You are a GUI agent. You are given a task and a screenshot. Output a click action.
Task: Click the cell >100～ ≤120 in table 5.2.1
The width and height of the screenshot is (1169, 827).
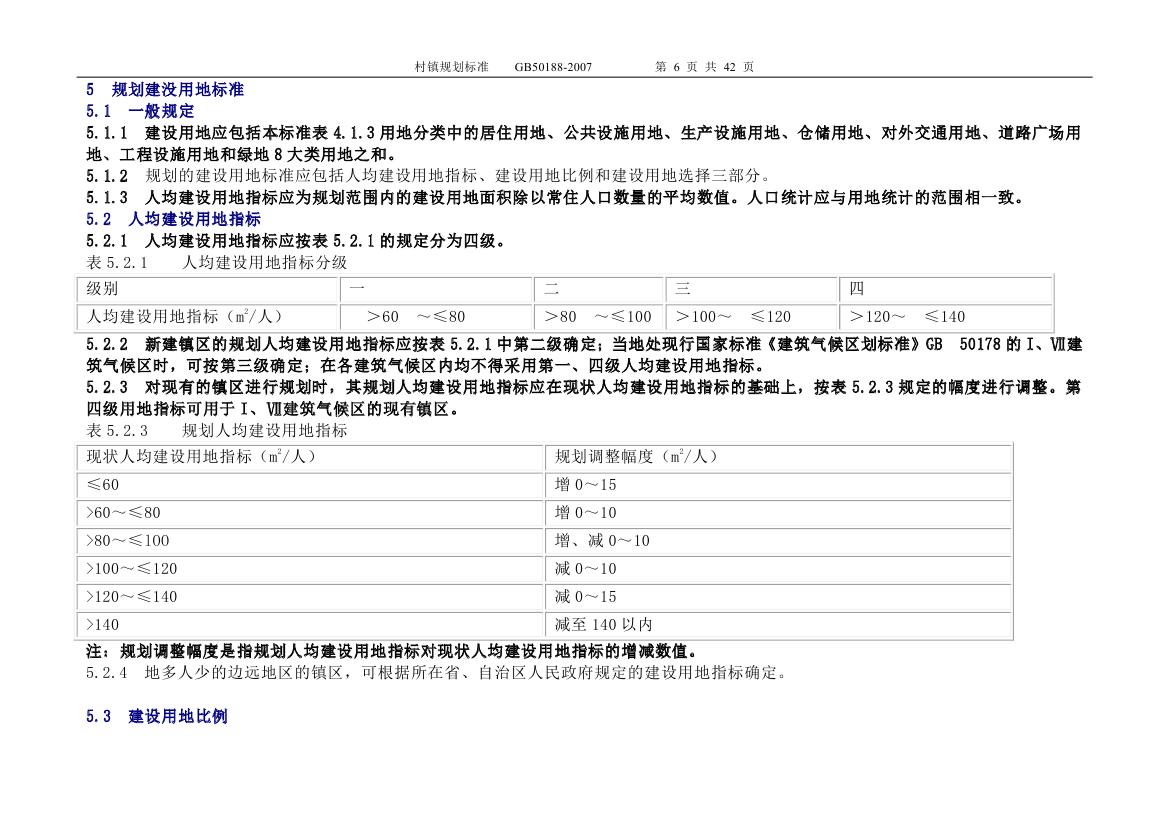(x=752, y=317)
